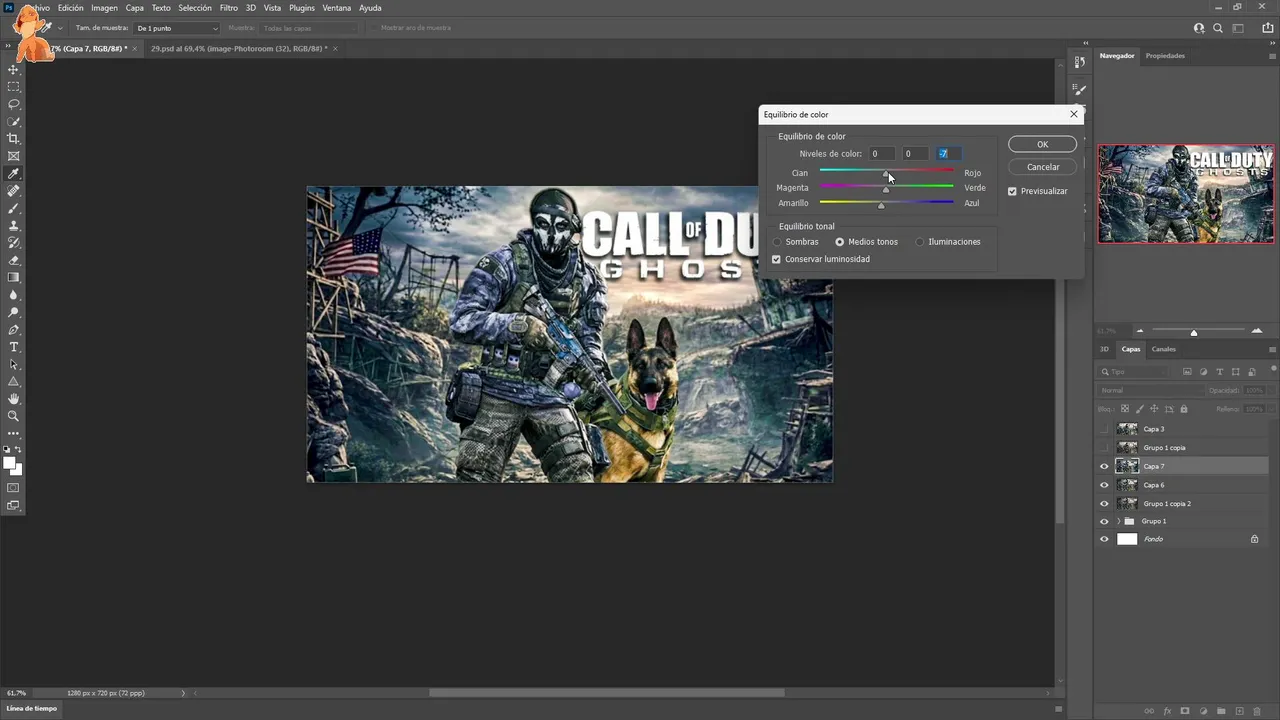The width and height of the screenshot is (1280, 720).
Task: Lock all icon in Capas panel
Action: pyautogui.click(x=1184, y=409)
